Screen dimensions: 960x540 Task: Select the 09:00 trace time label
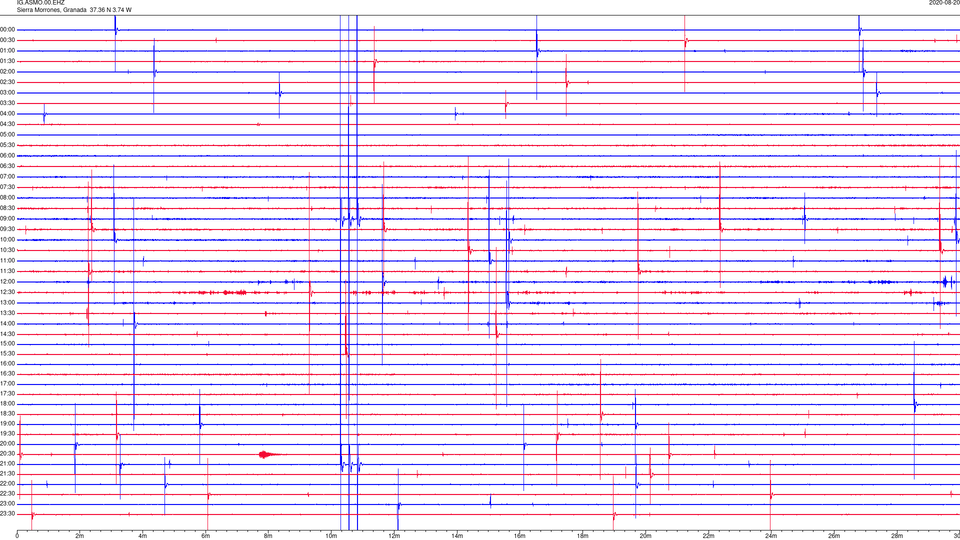(8, 219)
